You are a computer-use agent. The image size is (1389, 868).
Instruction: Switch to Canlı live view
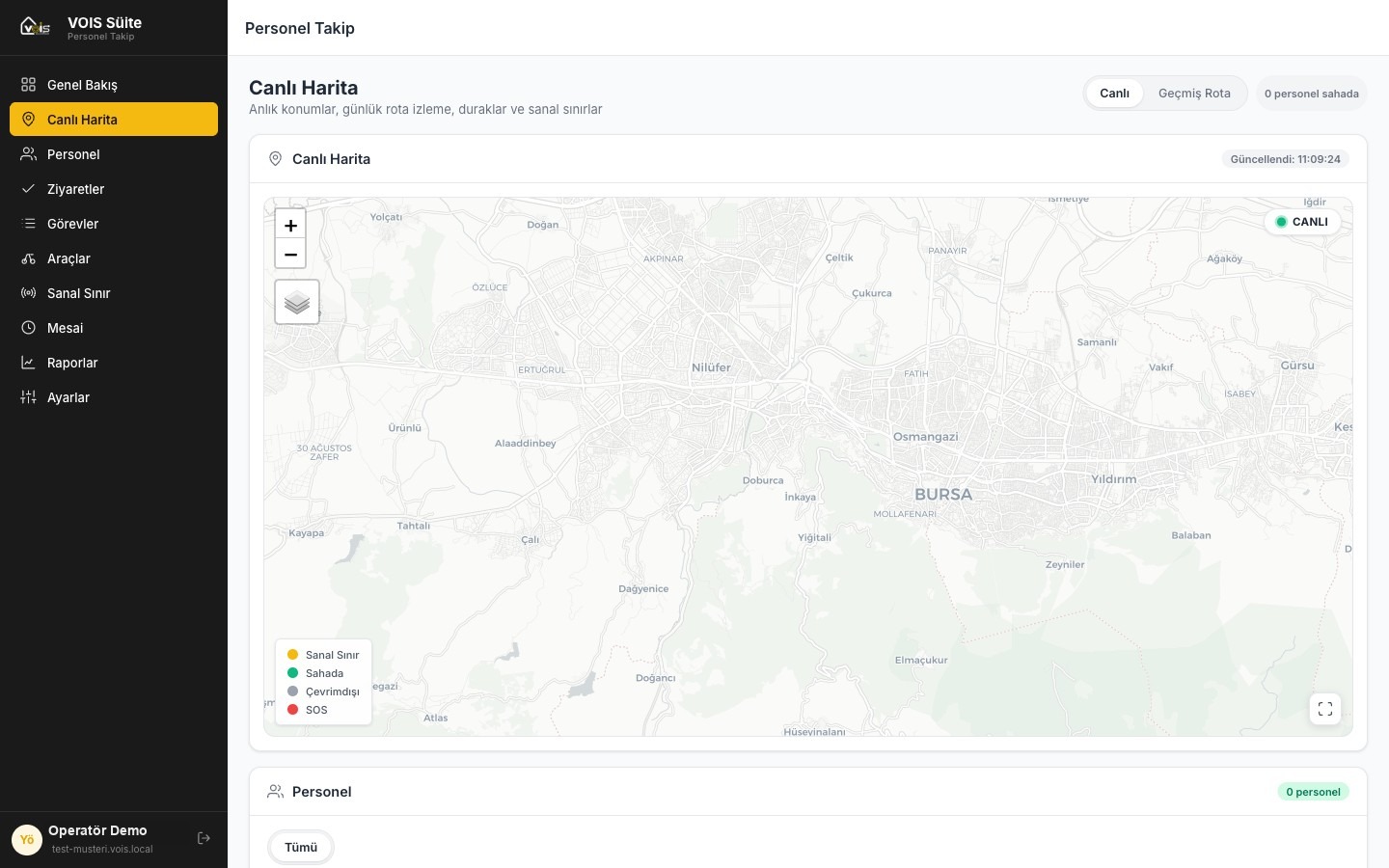[1114, 94]
